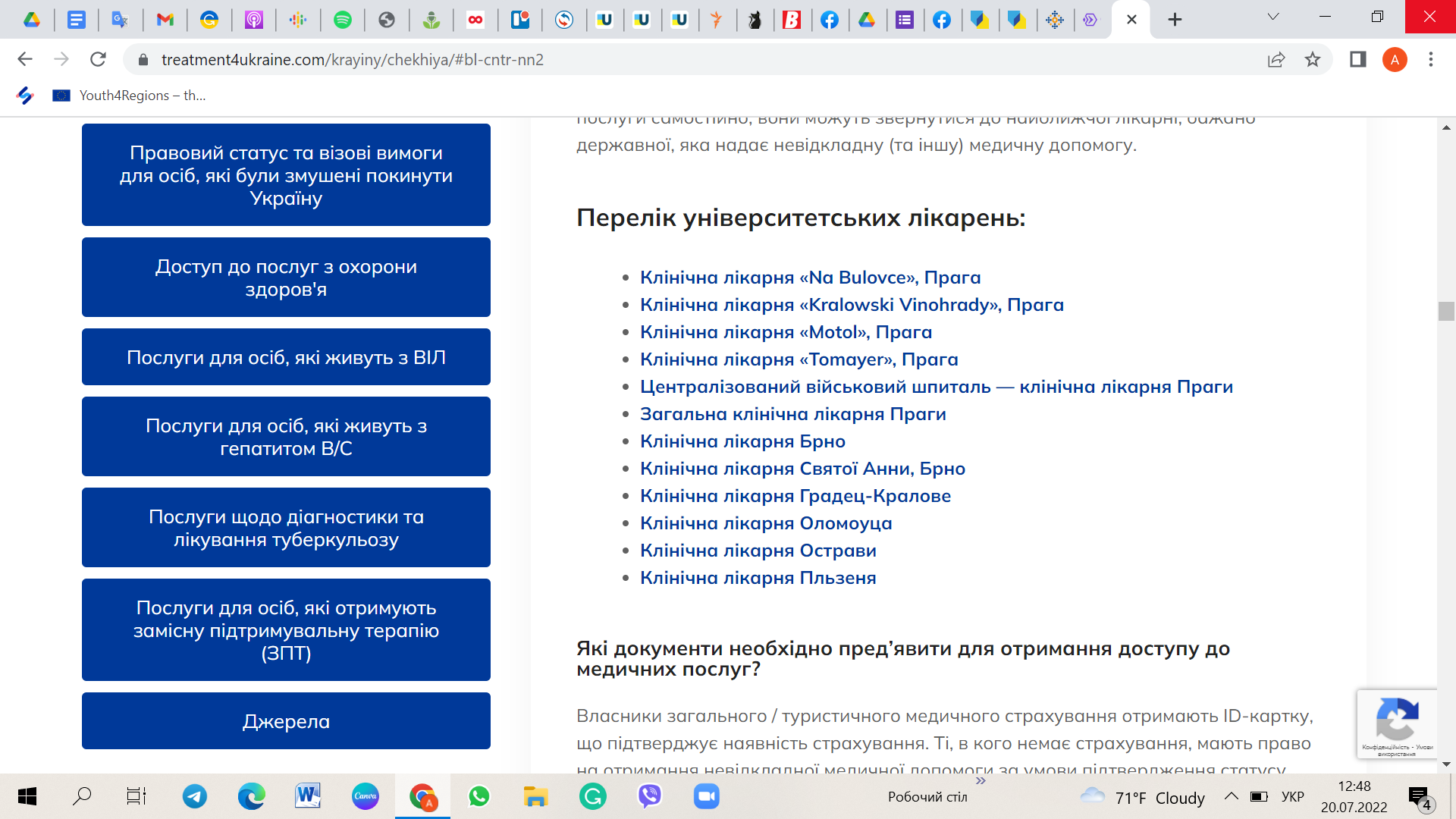This screenshot has height=819, width=1456.
Task: Open 'Доступ до послуг з охорони здоров'я'
Action: (x=286, y=278)
